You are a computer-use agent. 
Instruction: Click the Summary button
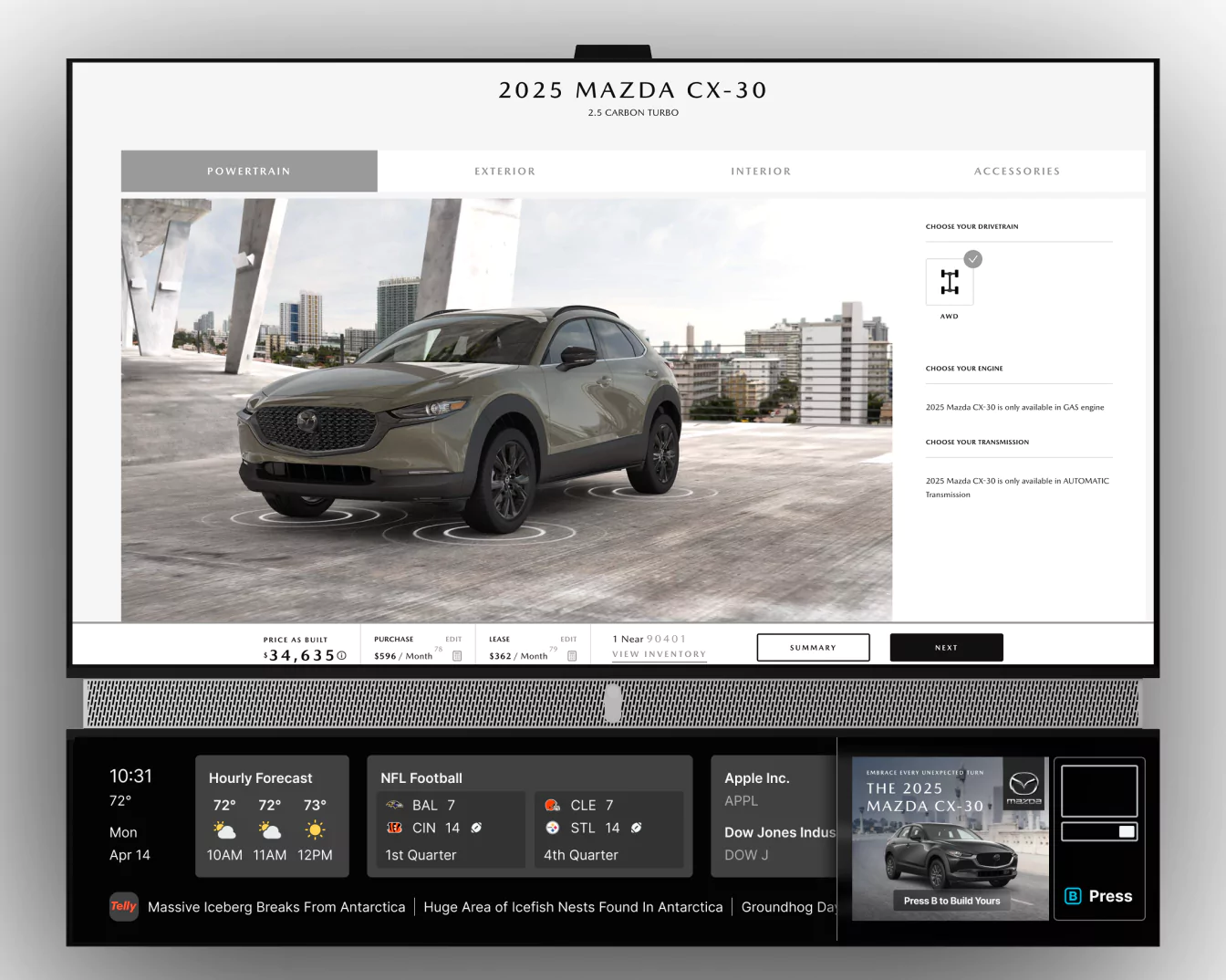coord(813,647)
